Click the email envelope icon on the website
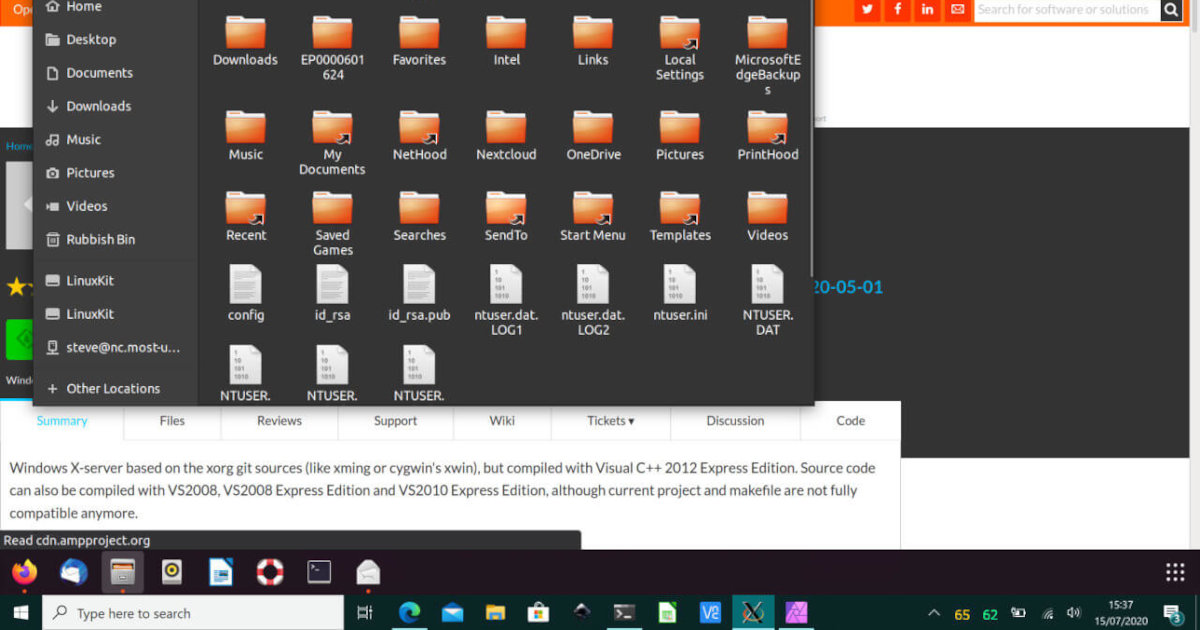Viewport: 1200px width, 630px height. pos(958,10)
